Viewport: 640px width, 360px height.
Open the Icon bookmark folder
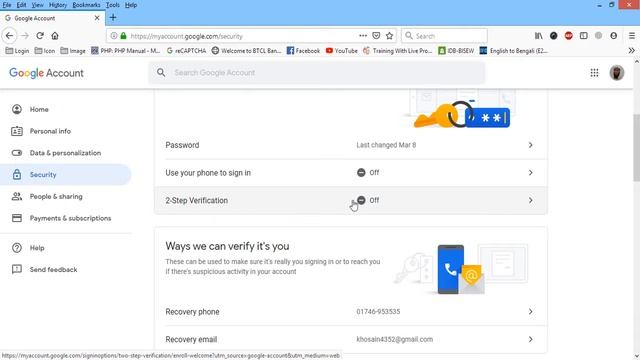point(45,51)
